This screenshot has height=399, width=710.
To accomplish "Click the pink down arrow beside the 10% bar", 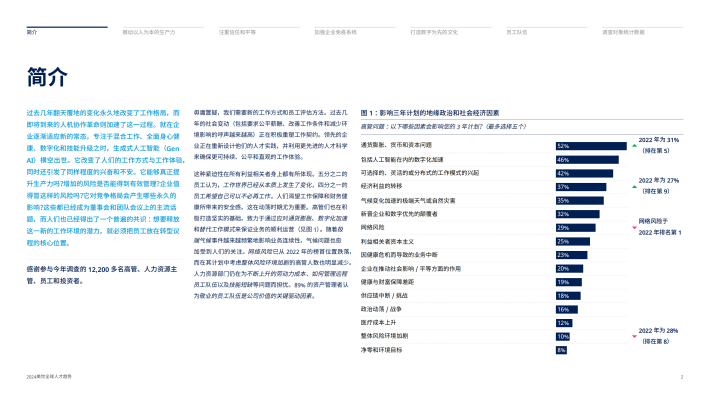I will [x=634, y=336].
